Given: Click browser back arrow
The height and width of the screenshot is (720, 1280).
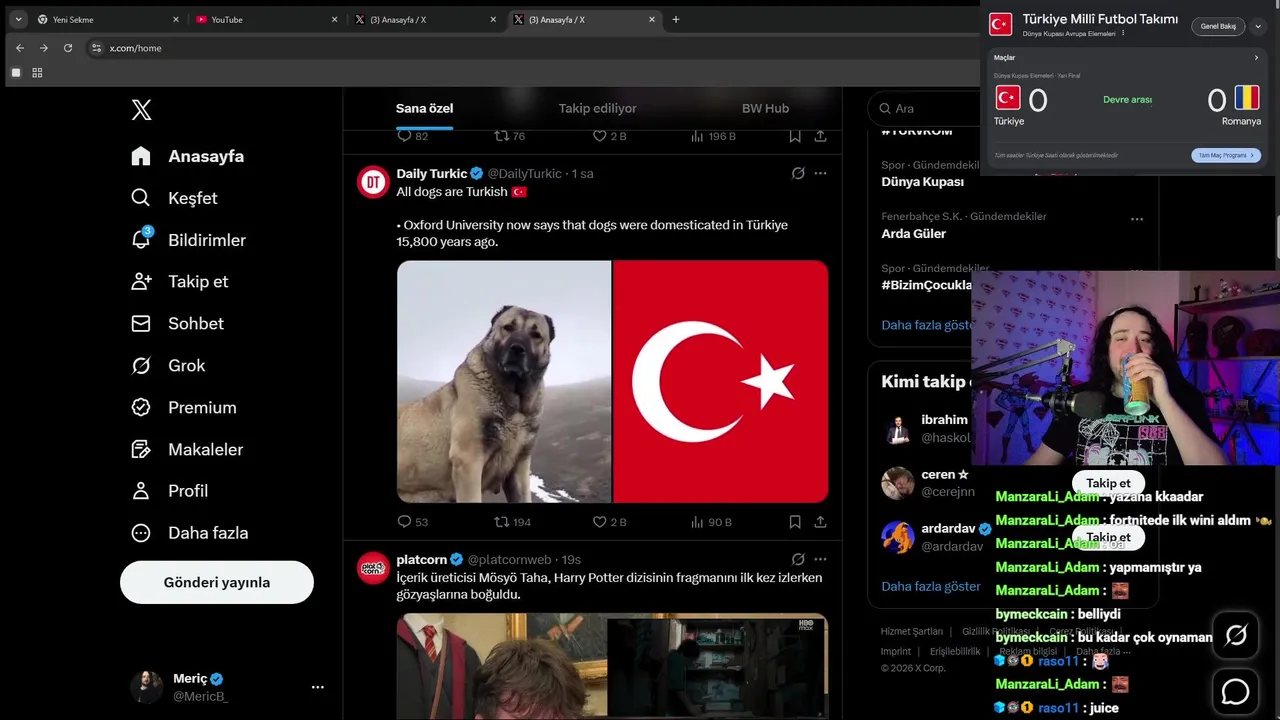Looking at the screenshot, I should click(20, 48).
